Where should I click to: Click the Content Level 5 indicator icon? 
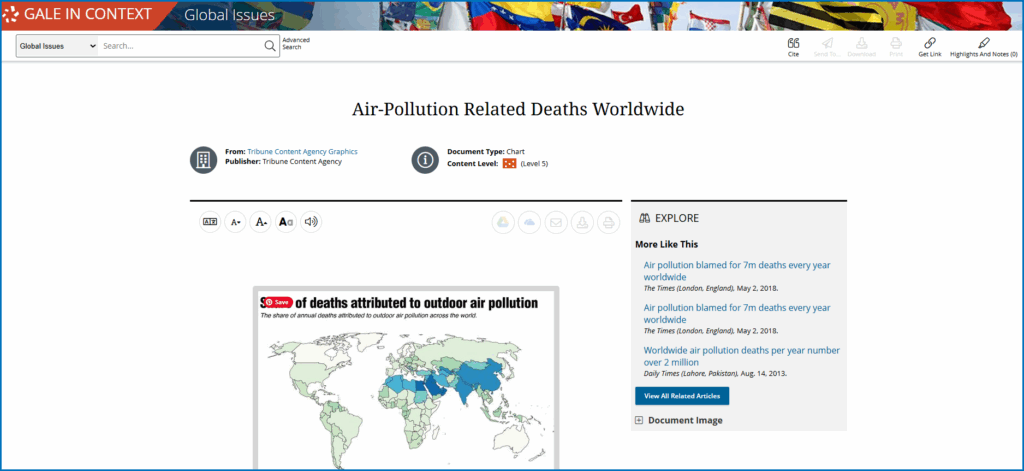point(509,163)
